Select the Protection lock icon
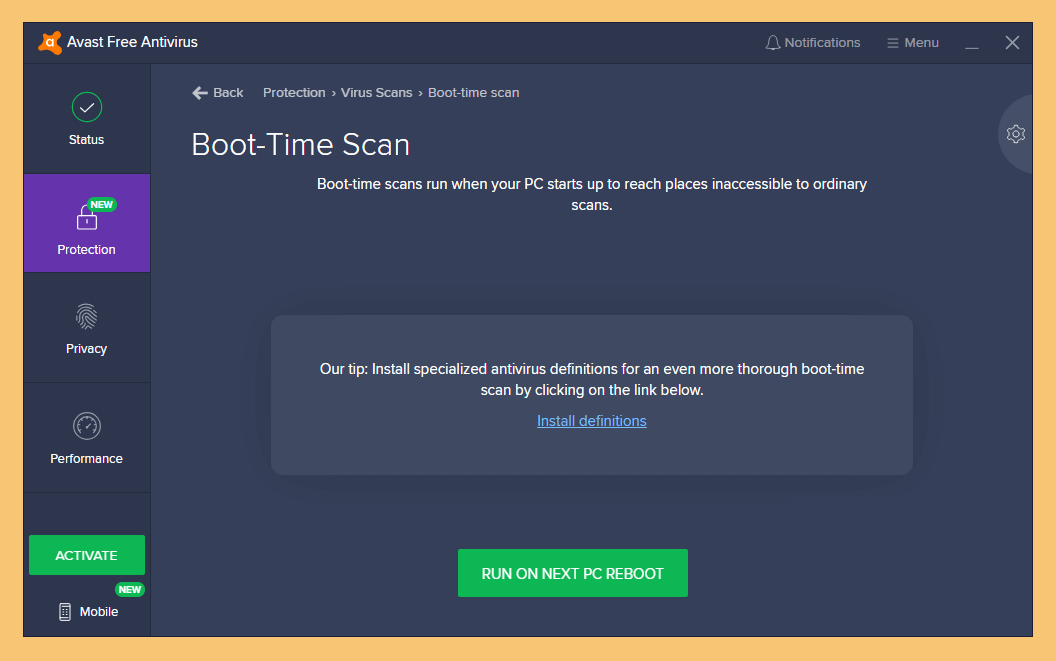The height and width of the screenshot is (661, 1056). click(87, 218)
